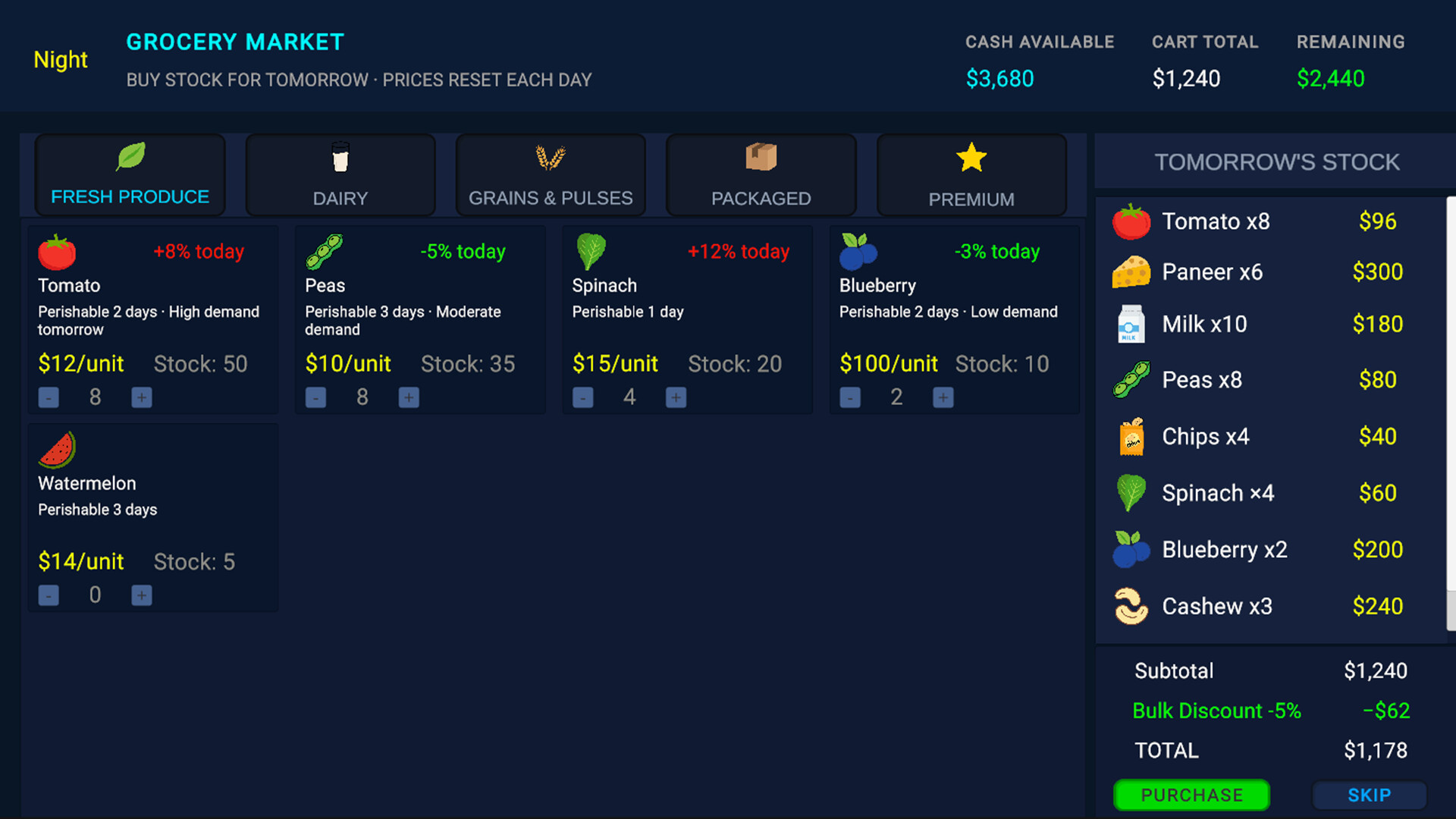Click the SKIP button
Image resolution: width=1456 pixels, height=819 pixels.
click(x=1369, y=795)
